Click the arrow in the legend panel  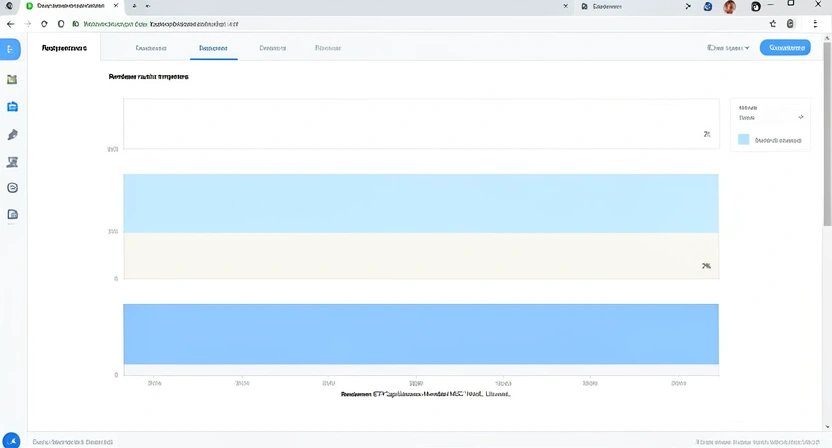tap(800, 117)
